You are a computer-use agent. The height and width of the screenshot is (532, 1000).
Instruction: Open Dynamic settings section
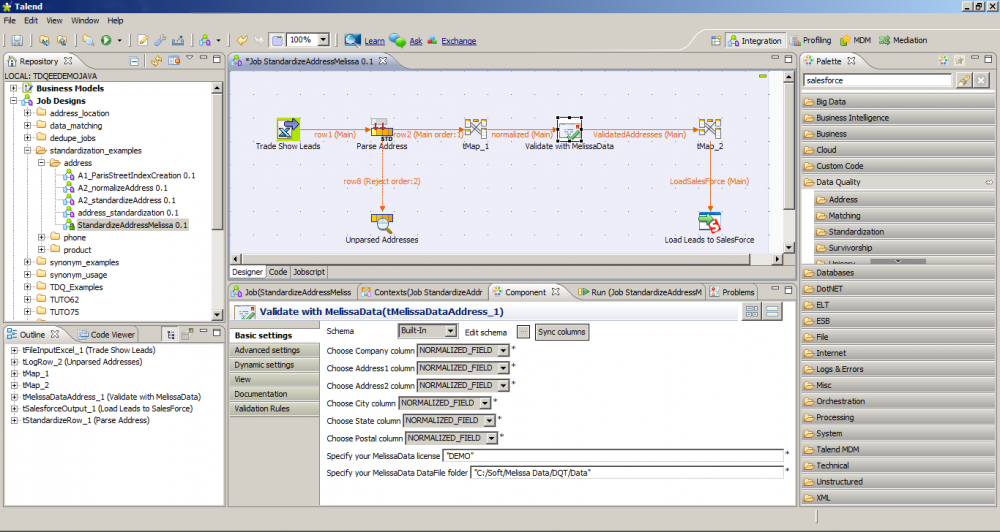[274, 365]
